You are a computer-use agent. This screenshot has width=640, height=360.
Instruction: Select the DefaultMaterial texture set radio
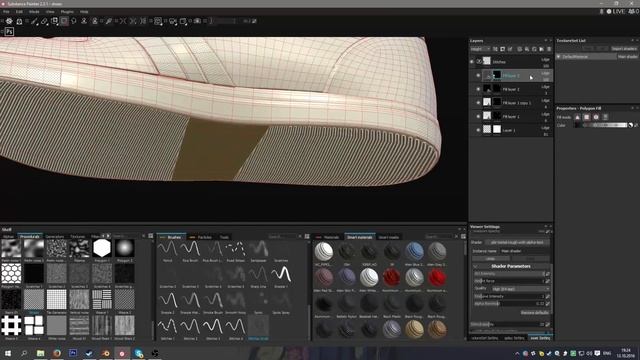pos(558,57)
